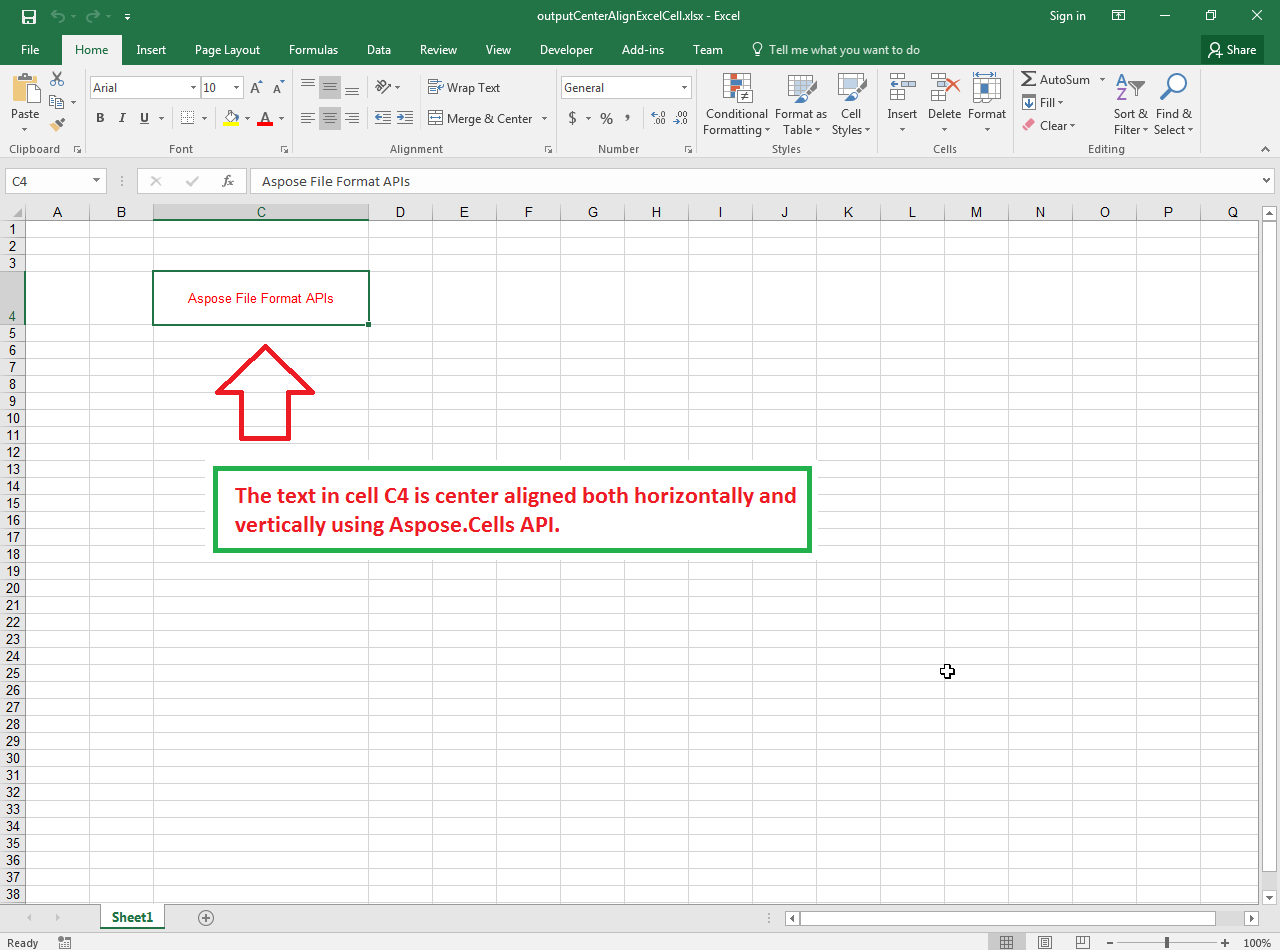Increase font size with large A icon
This screenshot has height=950, width=1280.
pyautogui.click(x=257, y=88)
